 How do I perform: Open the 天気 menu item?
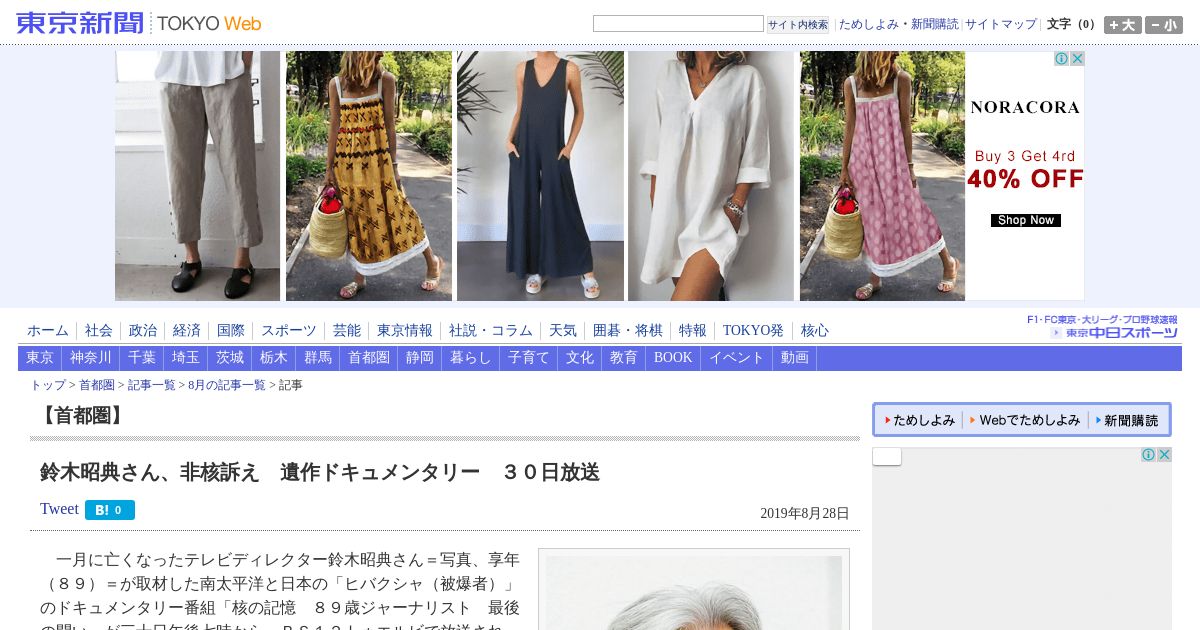563,331
